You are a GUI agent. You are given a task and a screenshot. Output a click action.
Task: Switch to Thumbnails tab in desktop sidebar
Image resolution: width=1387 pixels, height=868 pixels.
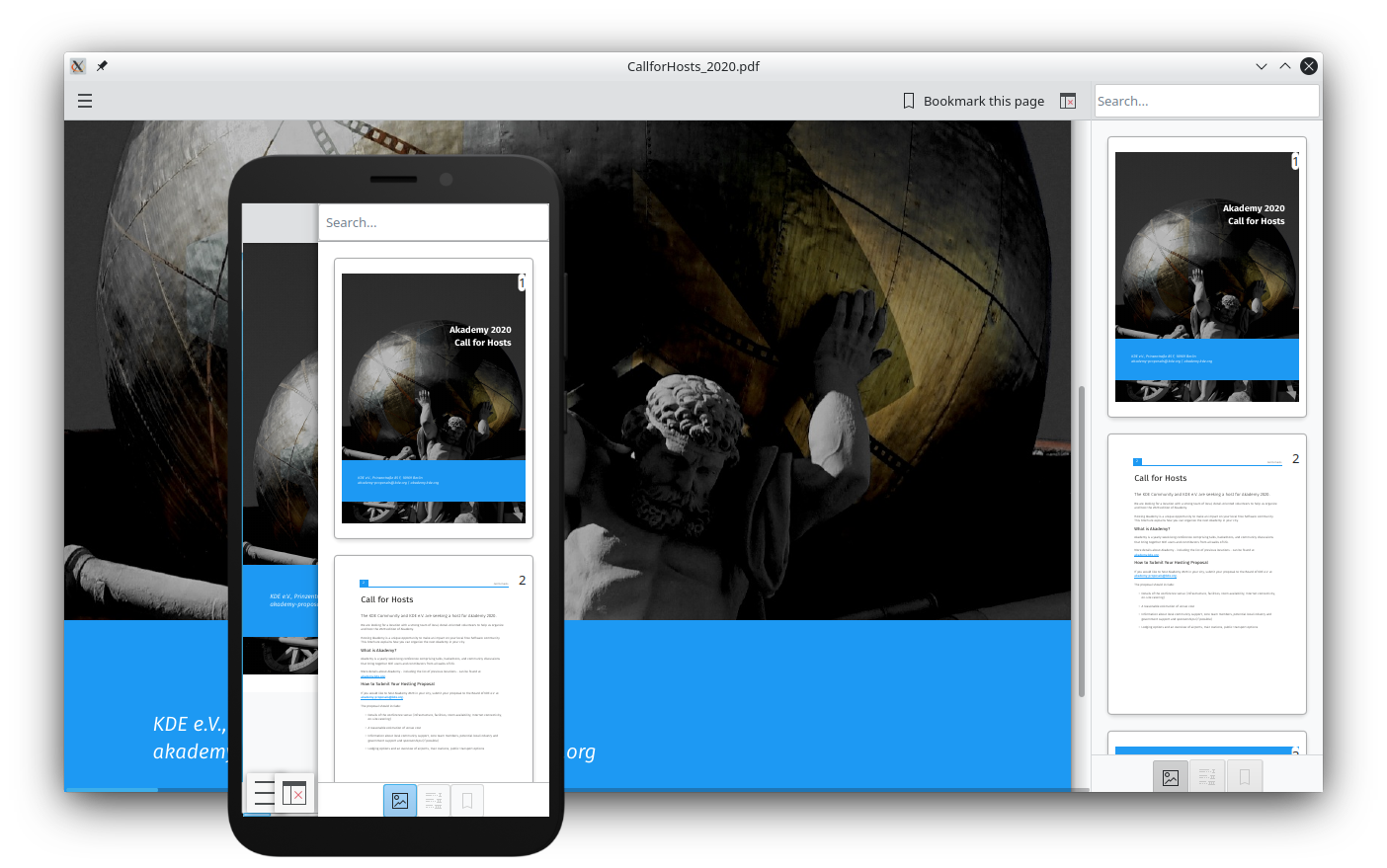coord(1171,777)
